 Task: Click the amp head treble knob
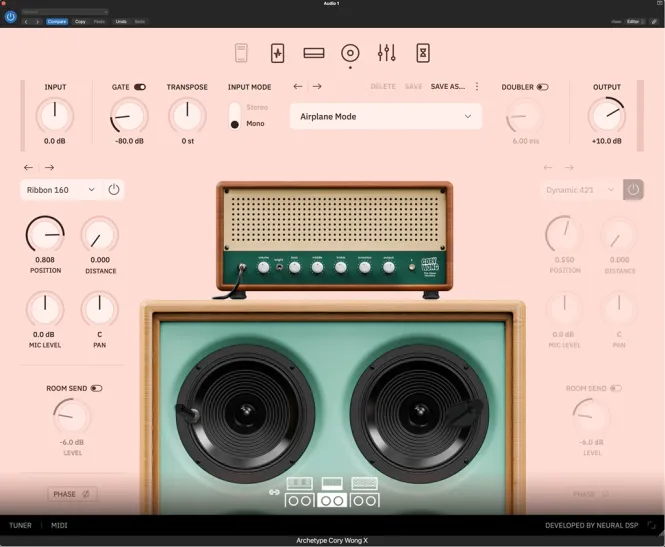341,267
